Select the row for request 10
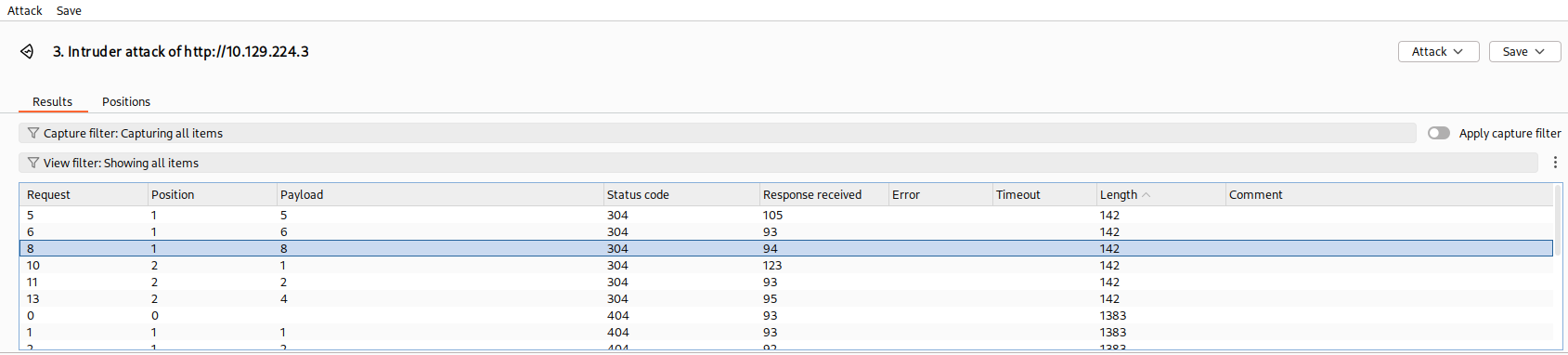The width and height of the screenshot is (1568, 355). (x=786, y=265)
